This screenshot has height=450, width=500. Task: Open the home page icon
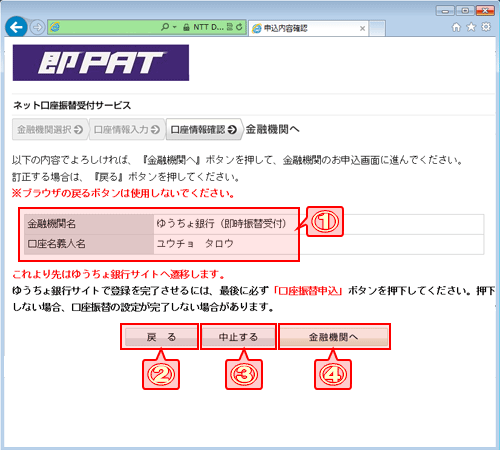pyautogui.click(x=456, y=27)
